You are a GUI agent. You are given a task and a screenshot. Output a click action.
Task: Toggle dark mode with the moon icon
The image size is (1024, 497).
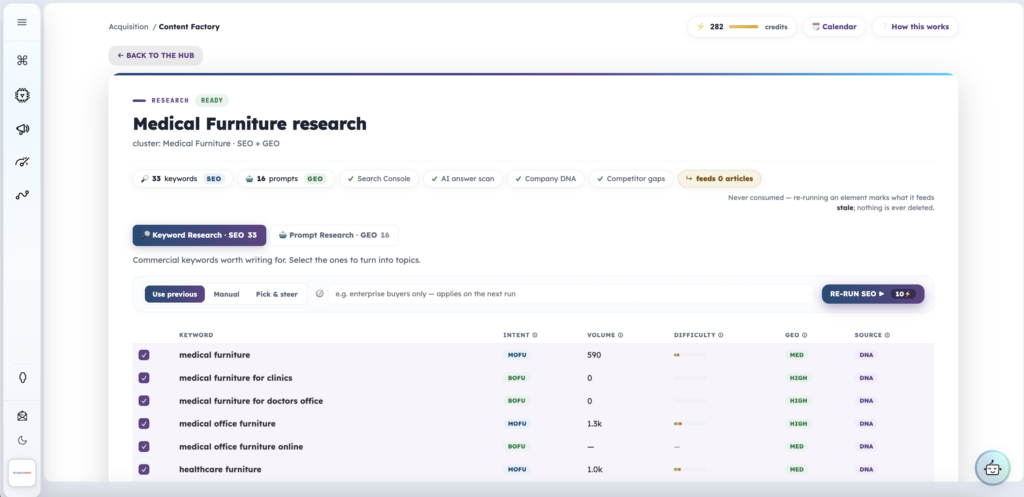[x=22, y=440]
